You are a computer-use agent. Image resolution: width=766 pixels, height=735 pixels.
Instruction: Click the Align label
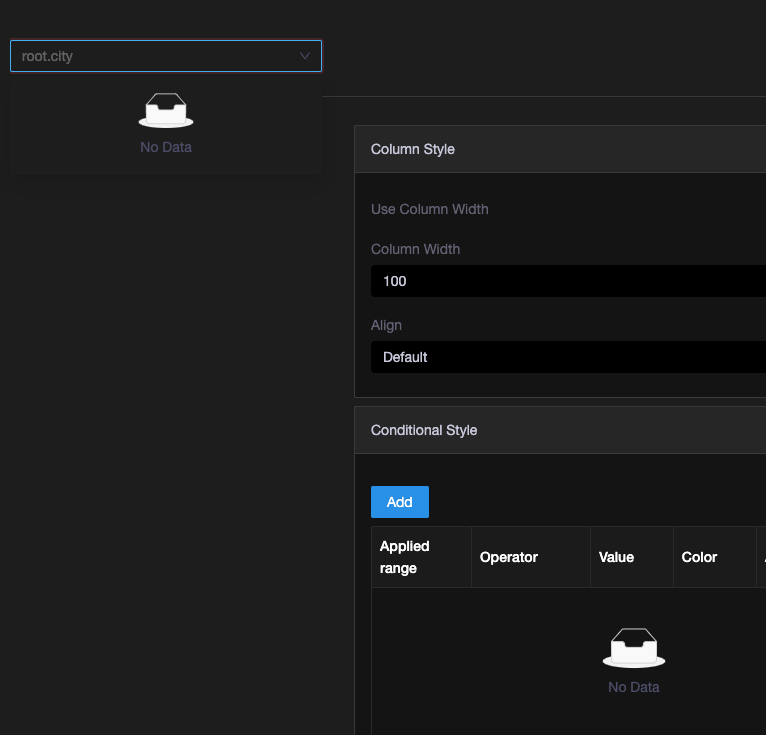click(x=386, y=325)
